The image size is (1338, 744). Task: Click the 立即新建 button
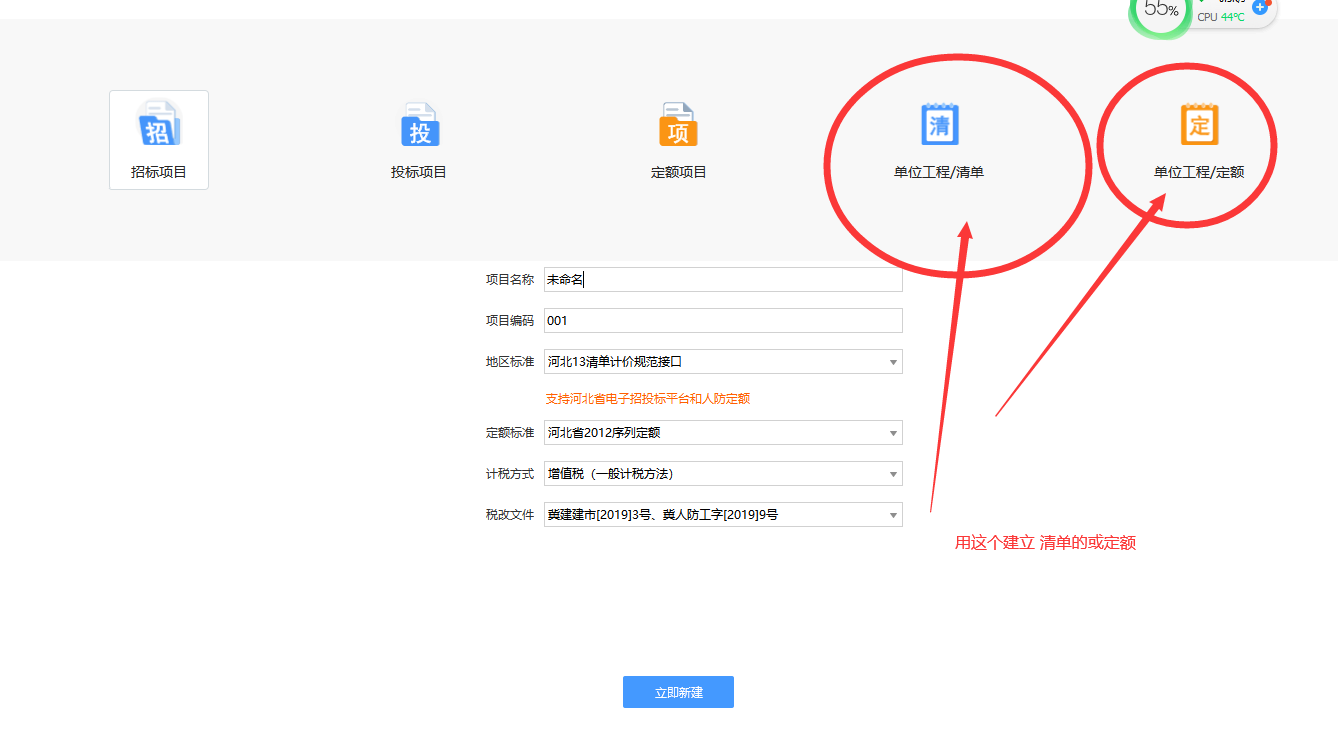click(678, 692)
